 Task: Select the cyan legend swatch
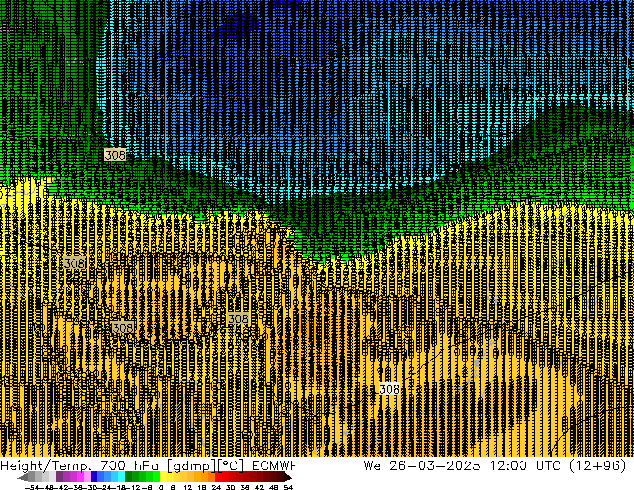pos(121,477)
